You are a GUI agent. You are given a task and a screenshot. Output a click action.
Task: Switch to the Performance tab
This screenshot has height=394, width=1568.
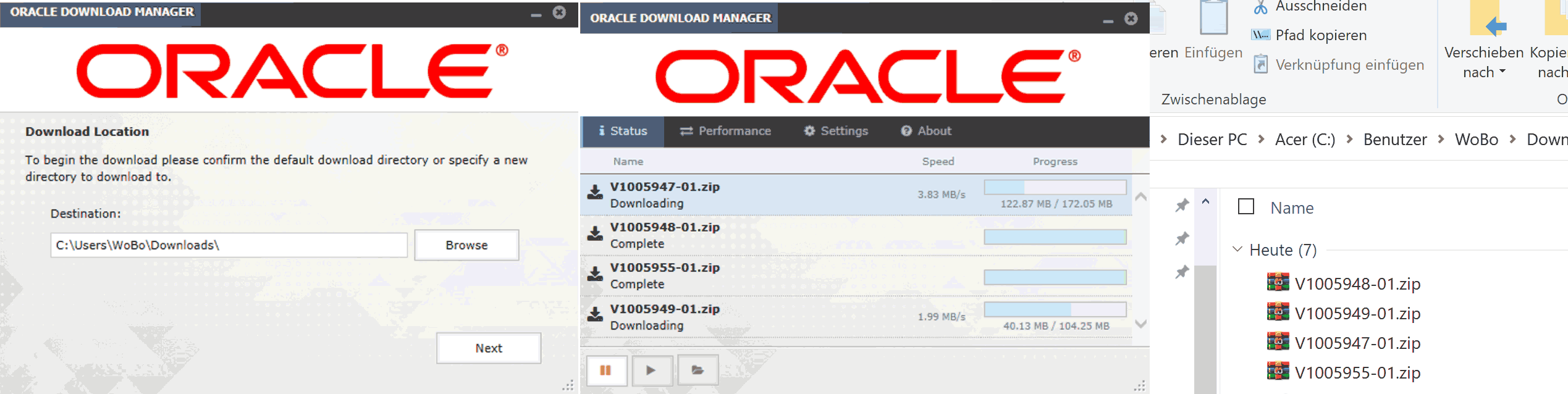(725, 131)
